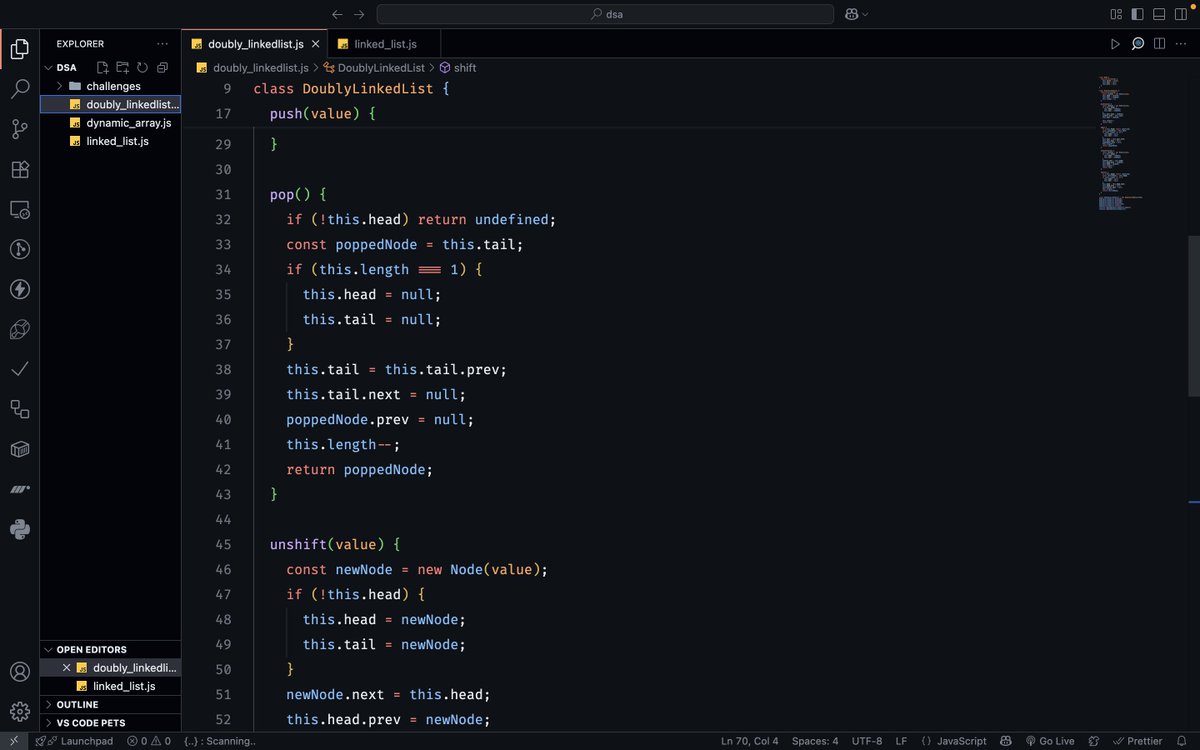Open the Copilot chat icon
The height and width of the screenshot is (750, 1200).
851,14
